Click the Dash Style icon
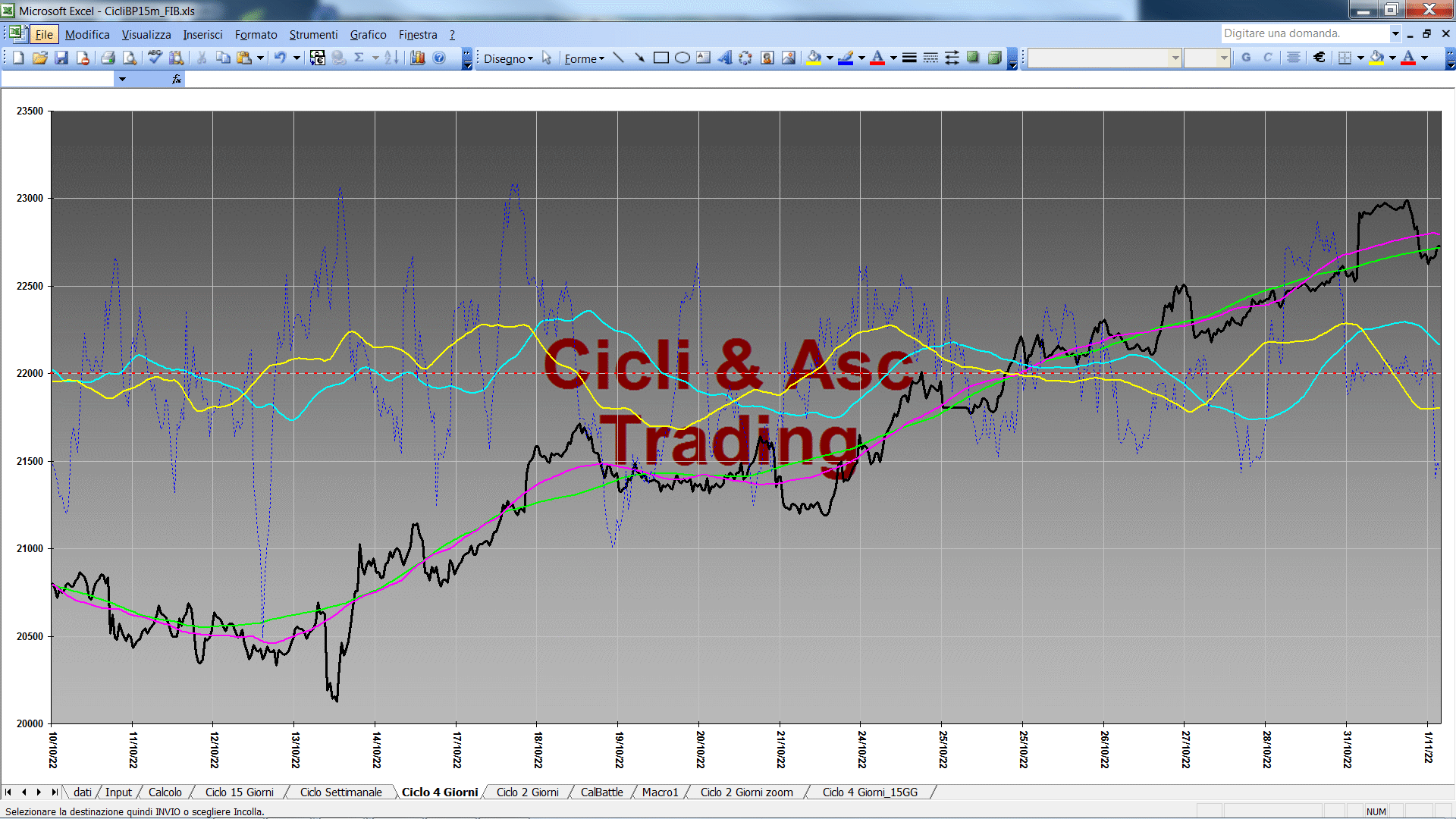The width and height of the screenshot is (1456, 819). [930, 58]
